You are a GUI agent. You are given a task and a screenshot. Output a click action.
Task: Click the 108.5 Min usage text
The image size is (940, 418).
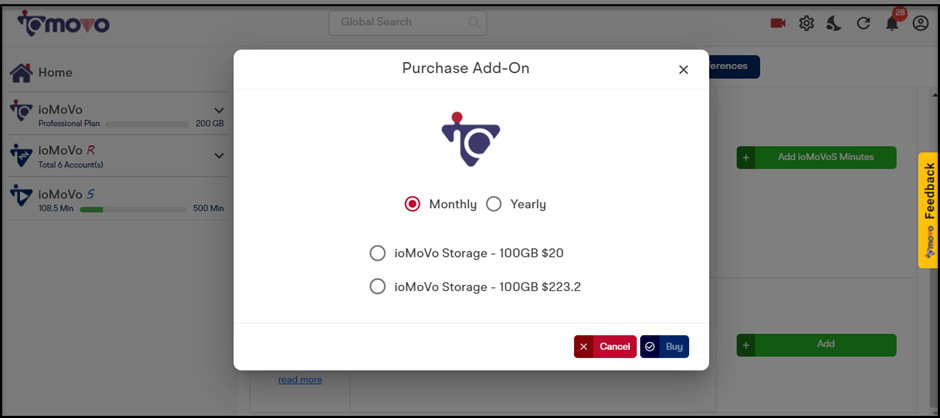55,209
